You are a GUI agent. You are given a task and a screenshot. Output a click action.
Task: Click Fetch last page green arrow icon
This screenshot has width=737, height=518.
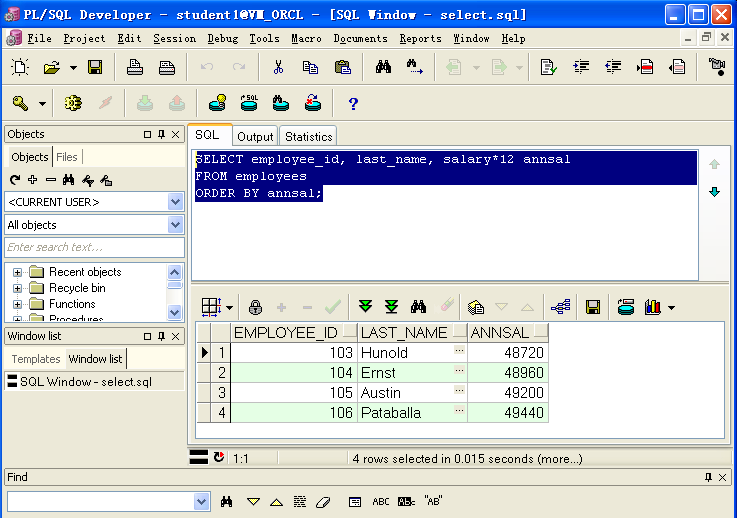(392, 307)
